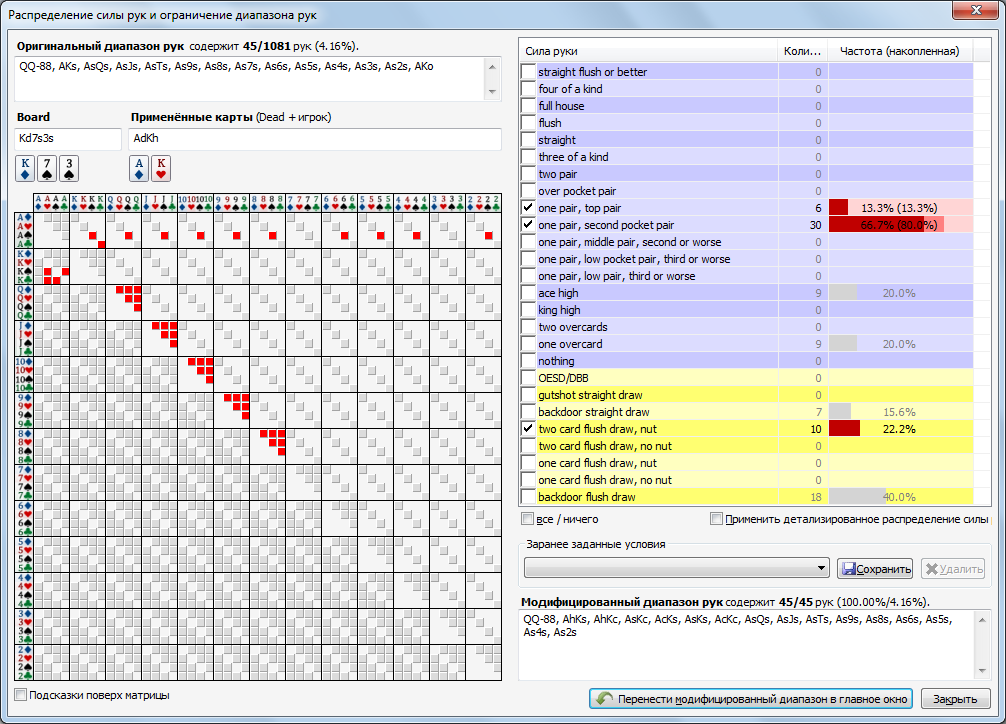
Task: Check the 'one overcard' checkbox
Action: point(528,343)
